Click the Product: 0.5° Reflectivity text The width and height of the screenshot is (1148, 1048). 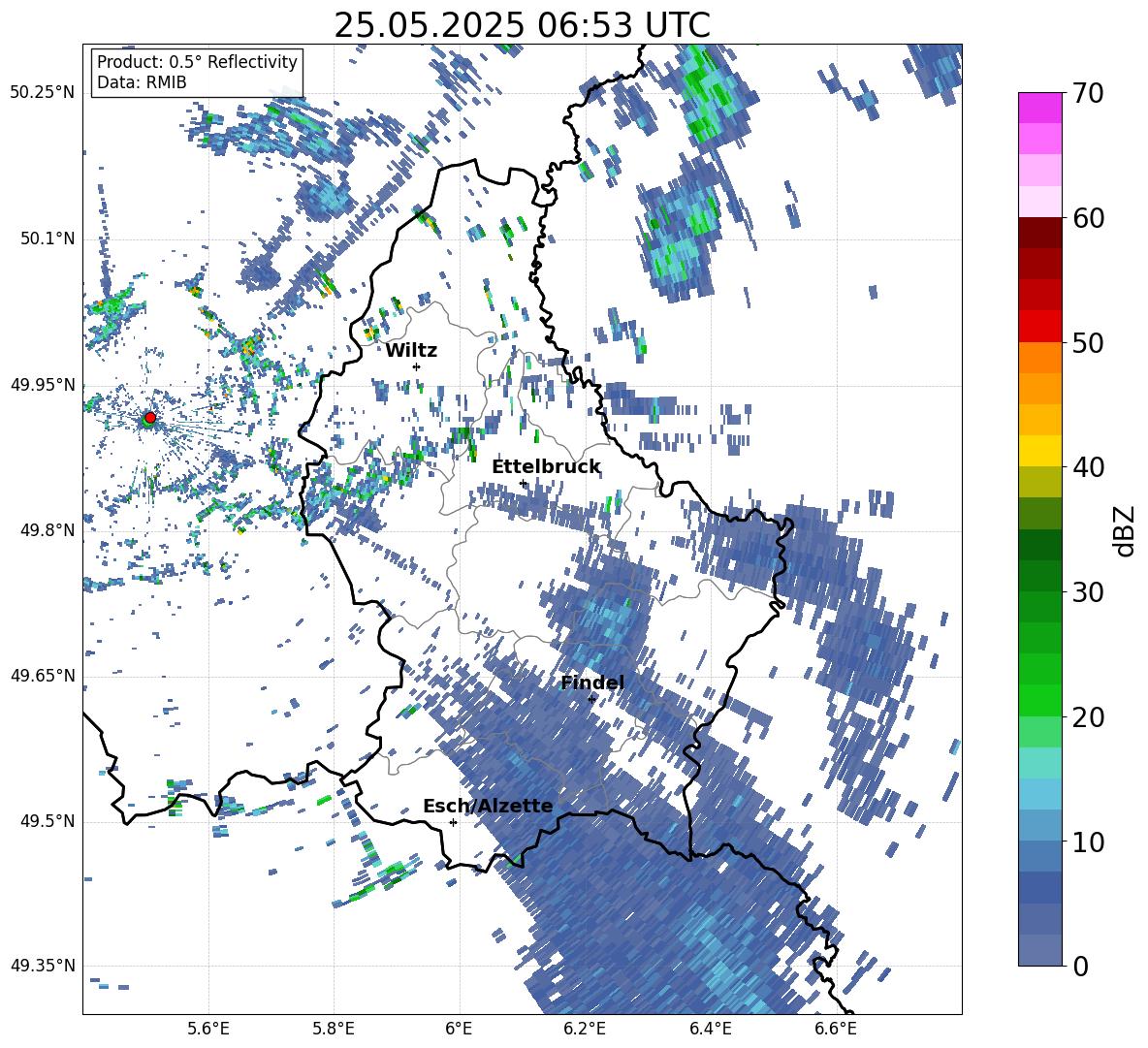click(x=197, y=62)
